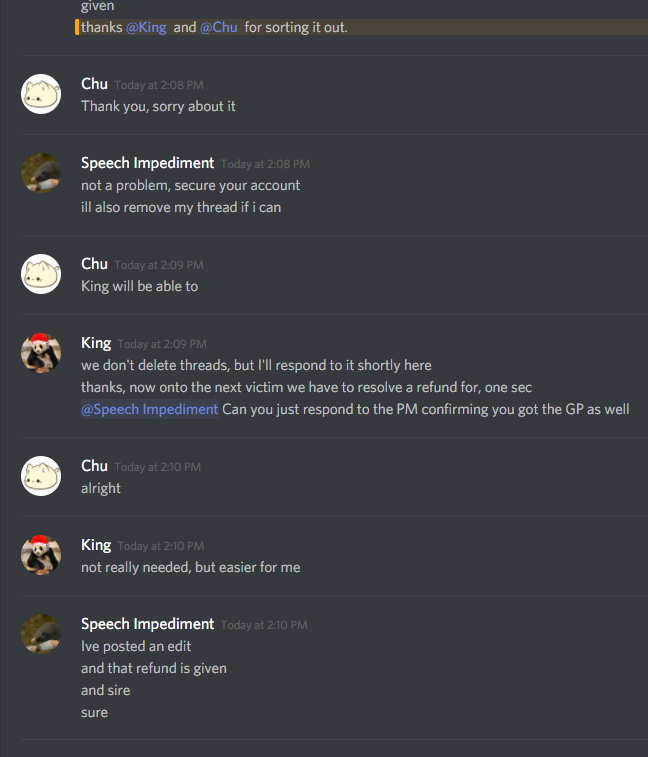Click the Speech Impediment username above 'not a problem'
Screen dimensions: 648x757
(x=147, y=163)
